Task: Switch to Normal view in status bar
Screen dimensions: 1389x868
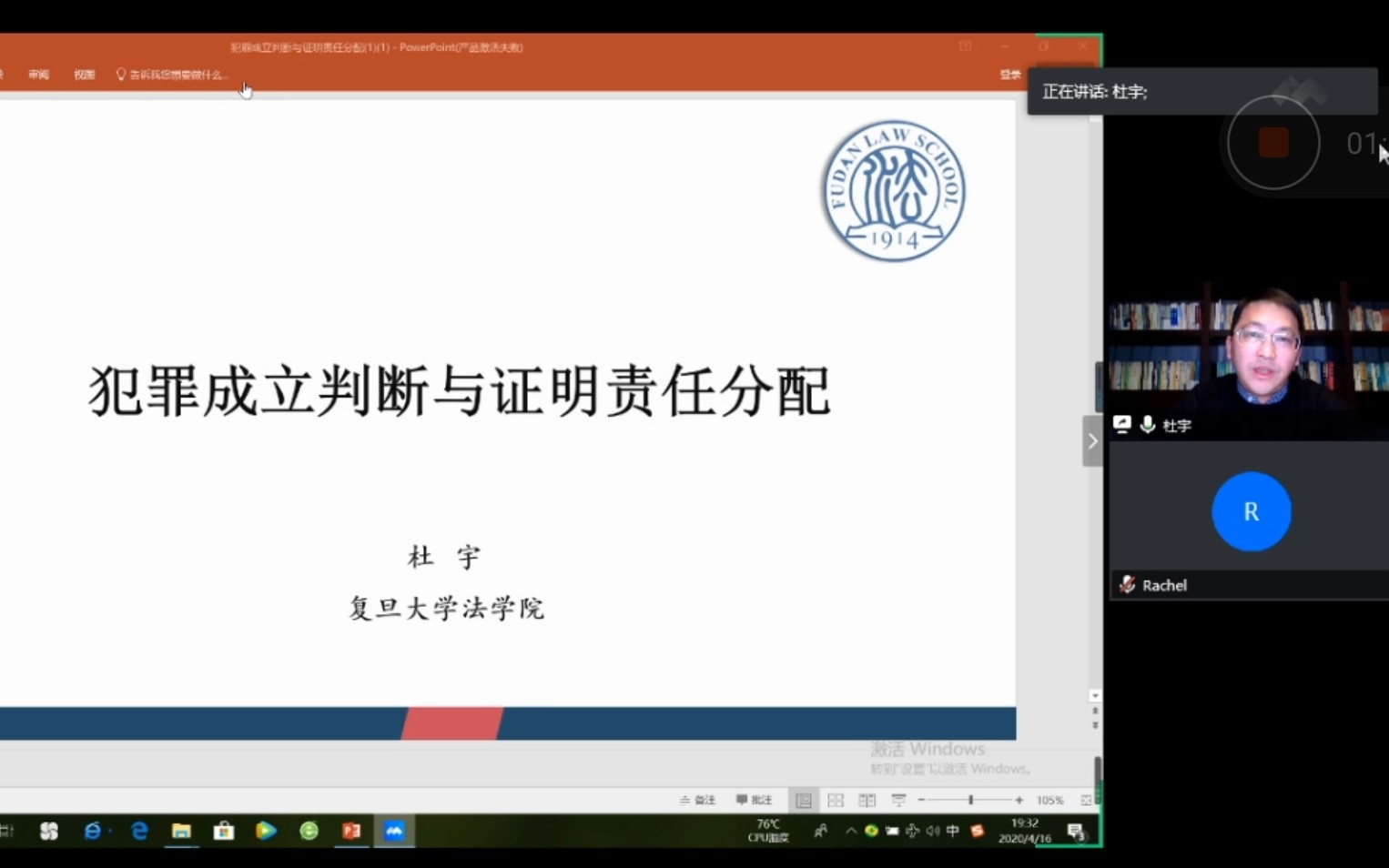Action: (804, 800)
